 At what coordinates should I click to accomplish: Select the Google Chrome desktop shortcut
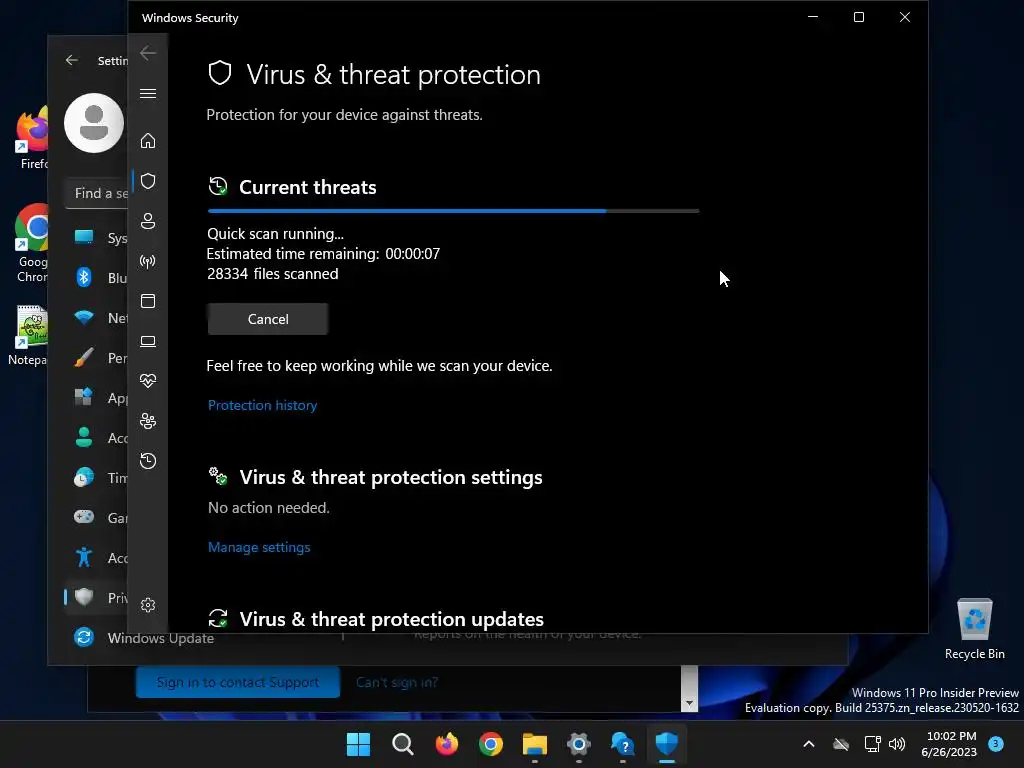[31, 244]
